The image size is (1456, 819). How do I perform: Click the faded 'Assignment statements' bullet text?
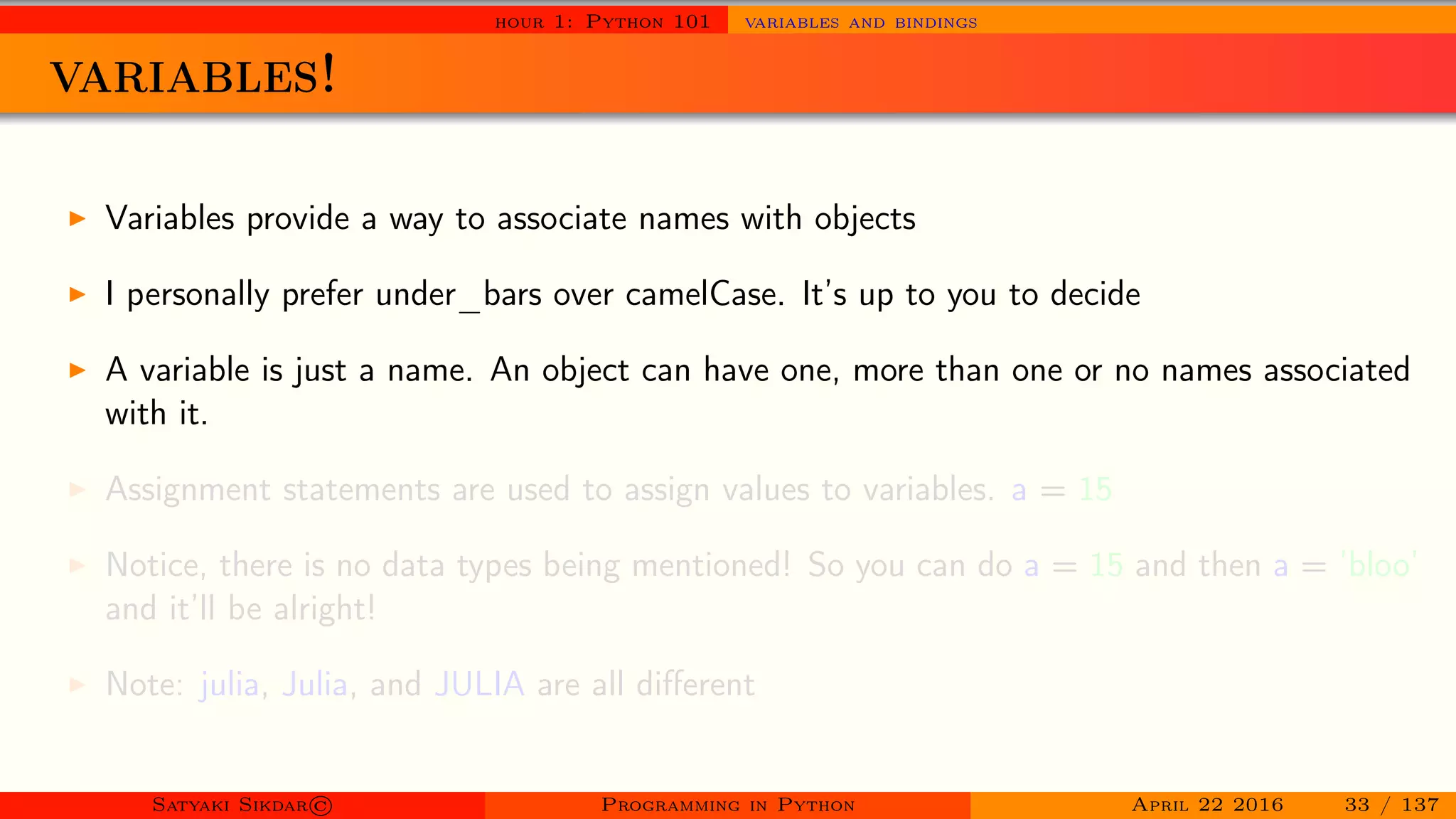pyautogui.click(x=609, y=490)
